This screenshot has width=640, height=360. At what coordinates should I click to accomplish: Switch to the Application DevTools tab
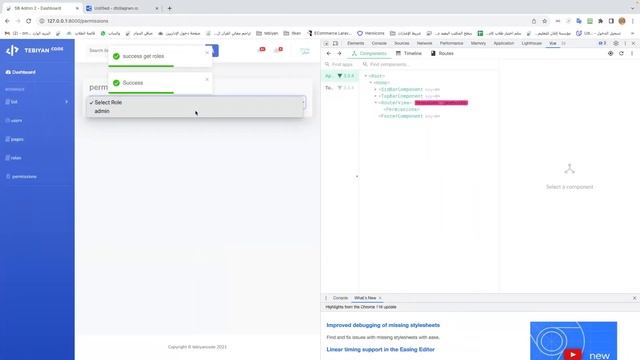(504, 43)
